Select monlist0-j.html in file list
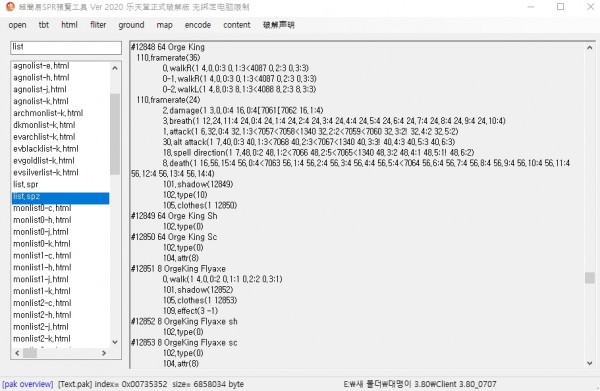 tap(41, 232)
